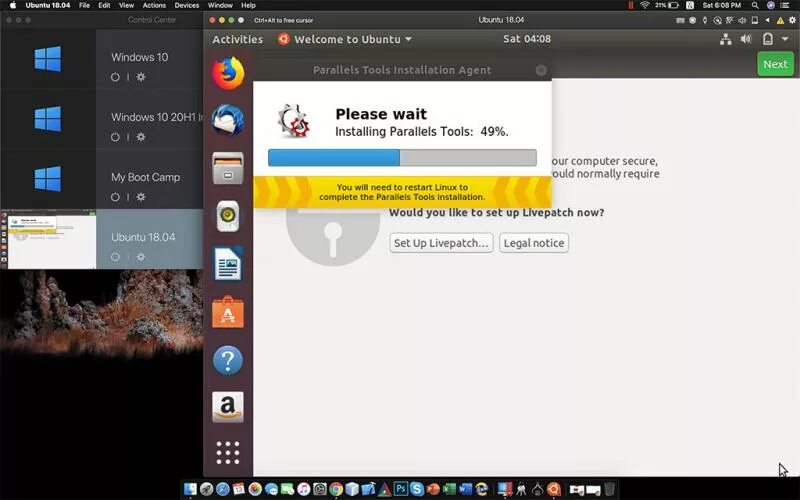This screenshot has width=800, height=500.
Task: Open Skype from the macOS Dock
Action: click(x=416, y=489)
